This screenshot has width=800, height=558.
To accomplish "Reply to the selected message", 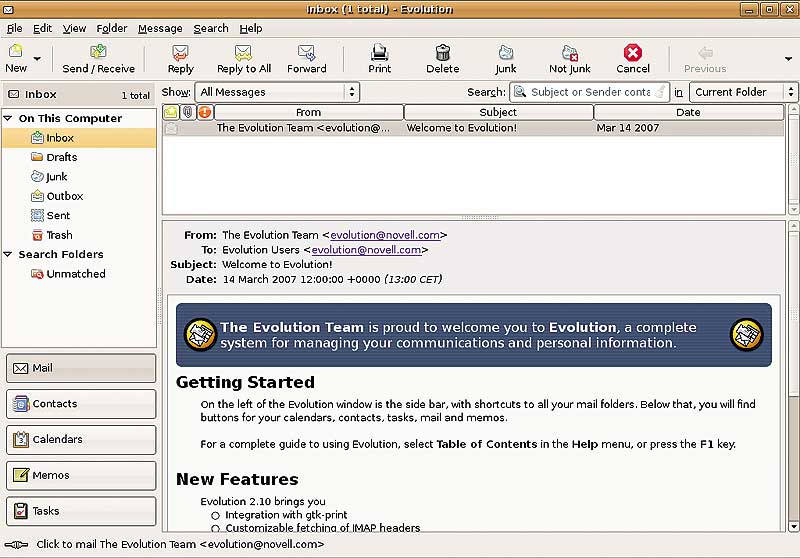I will 181,58.
